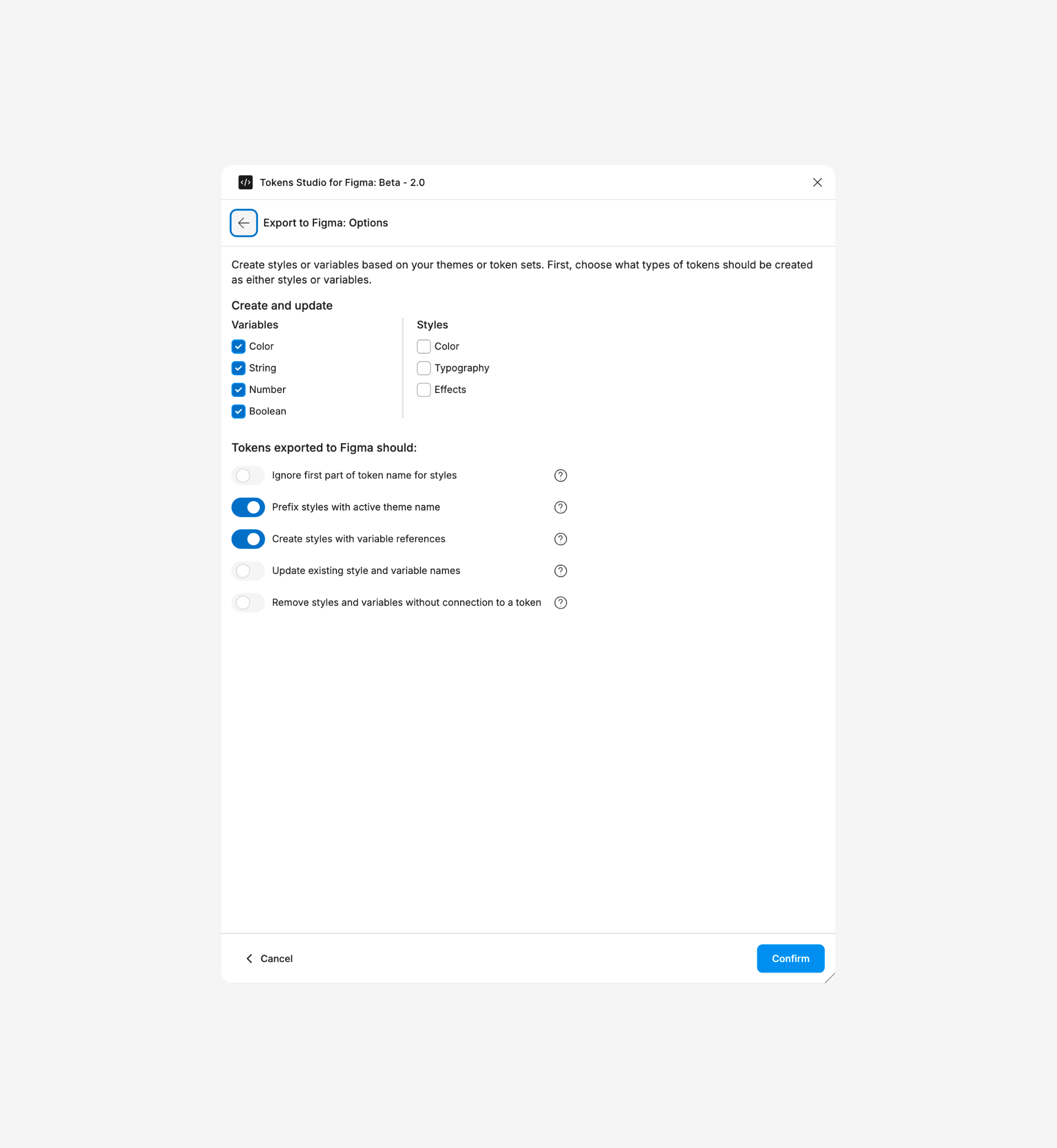Image resolution: width=1057 pixels, height=1148 pixels.
Task: Click the Tokens exported to Figma should heading
Action: [324, 448]
